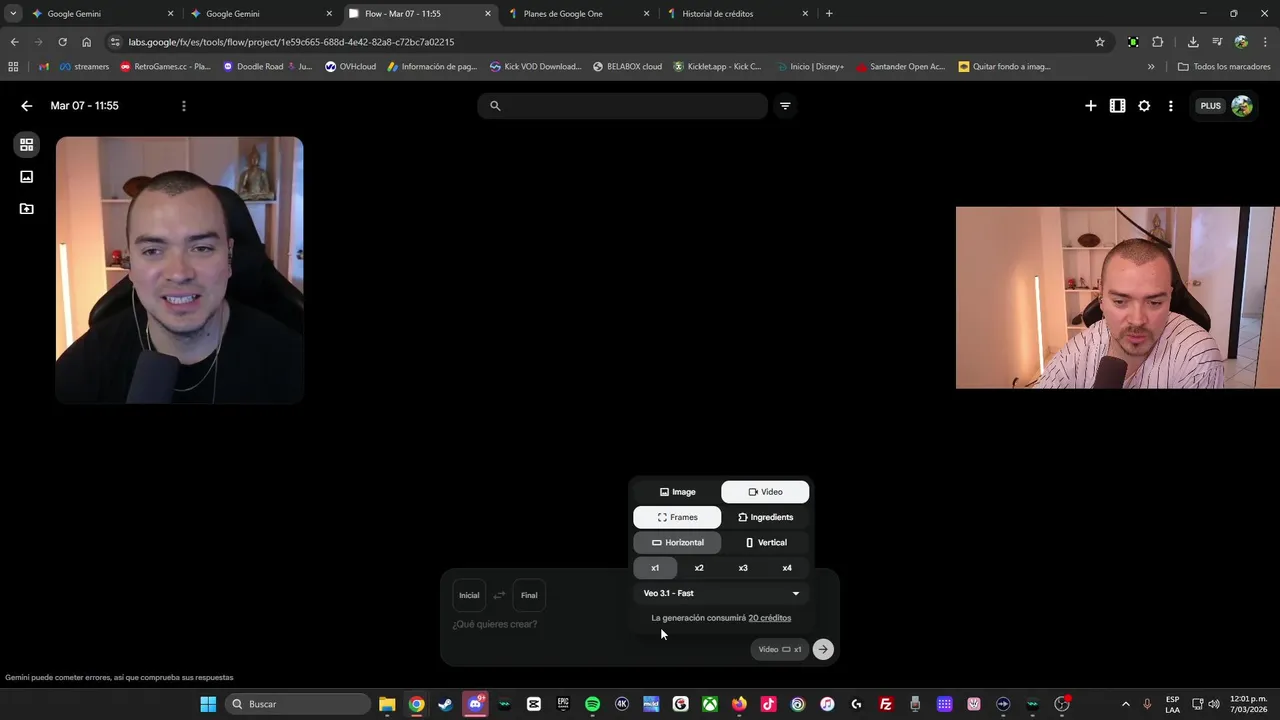Open Flow settings gear
The width and height of the screenshot is (1280, 720).
pyautogui.click(x=1144, y=106)
